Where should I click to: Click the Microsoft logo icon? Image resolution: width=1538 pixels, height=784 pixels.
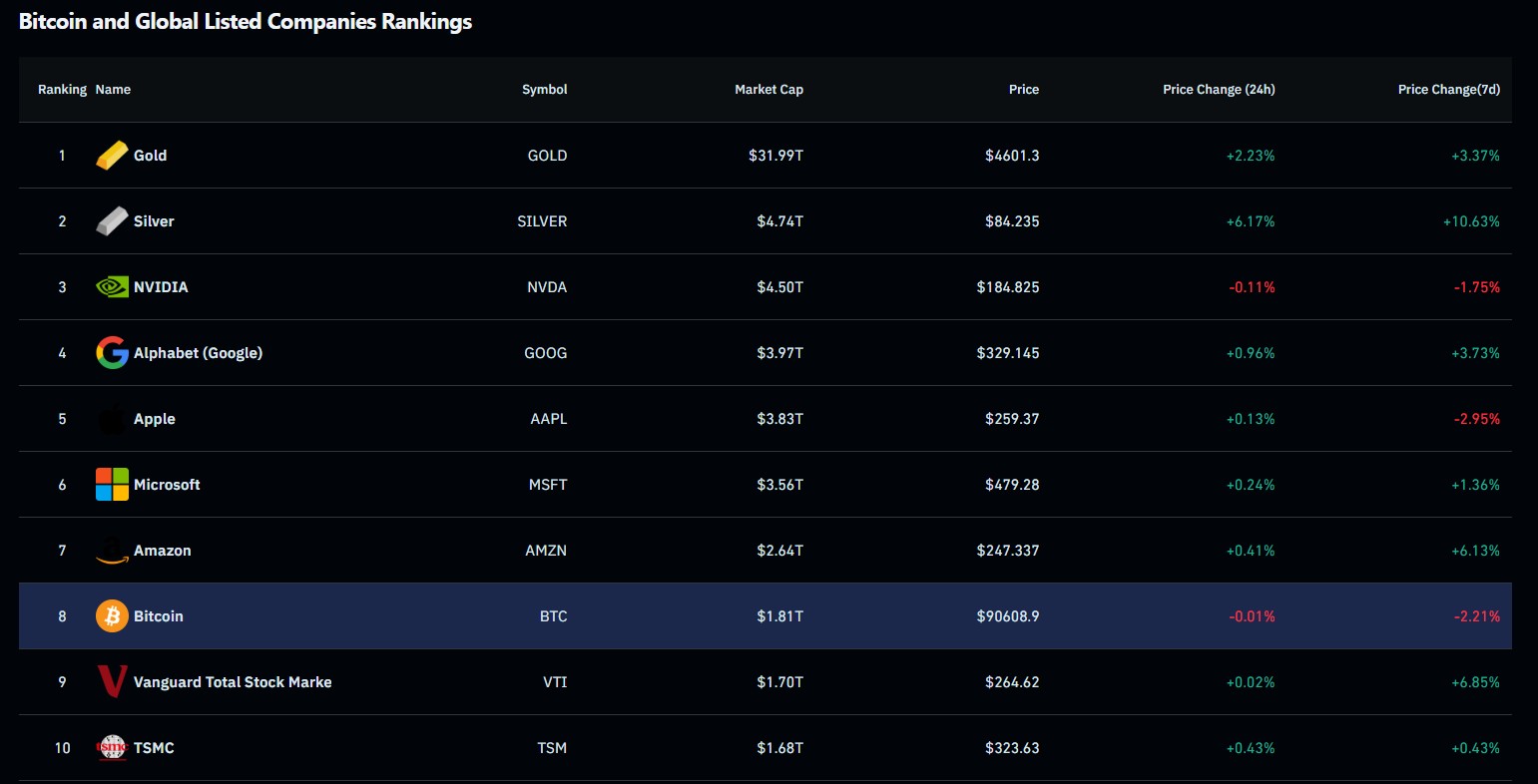pos(112,485)
